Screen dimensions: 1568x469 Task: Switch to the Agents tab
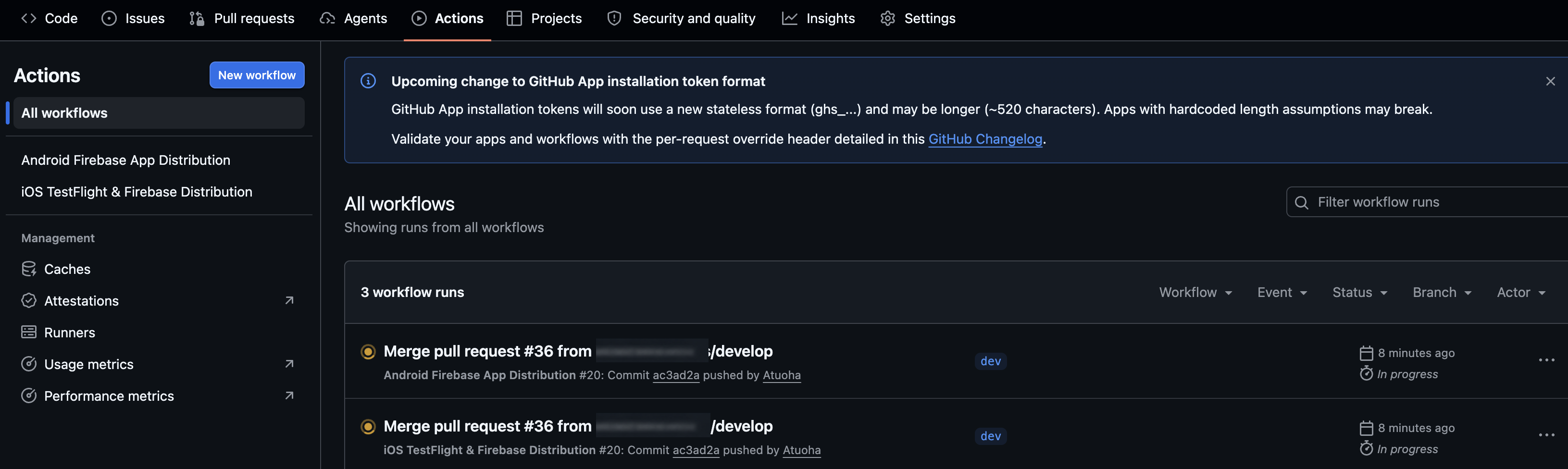click(x=354, y=18)
